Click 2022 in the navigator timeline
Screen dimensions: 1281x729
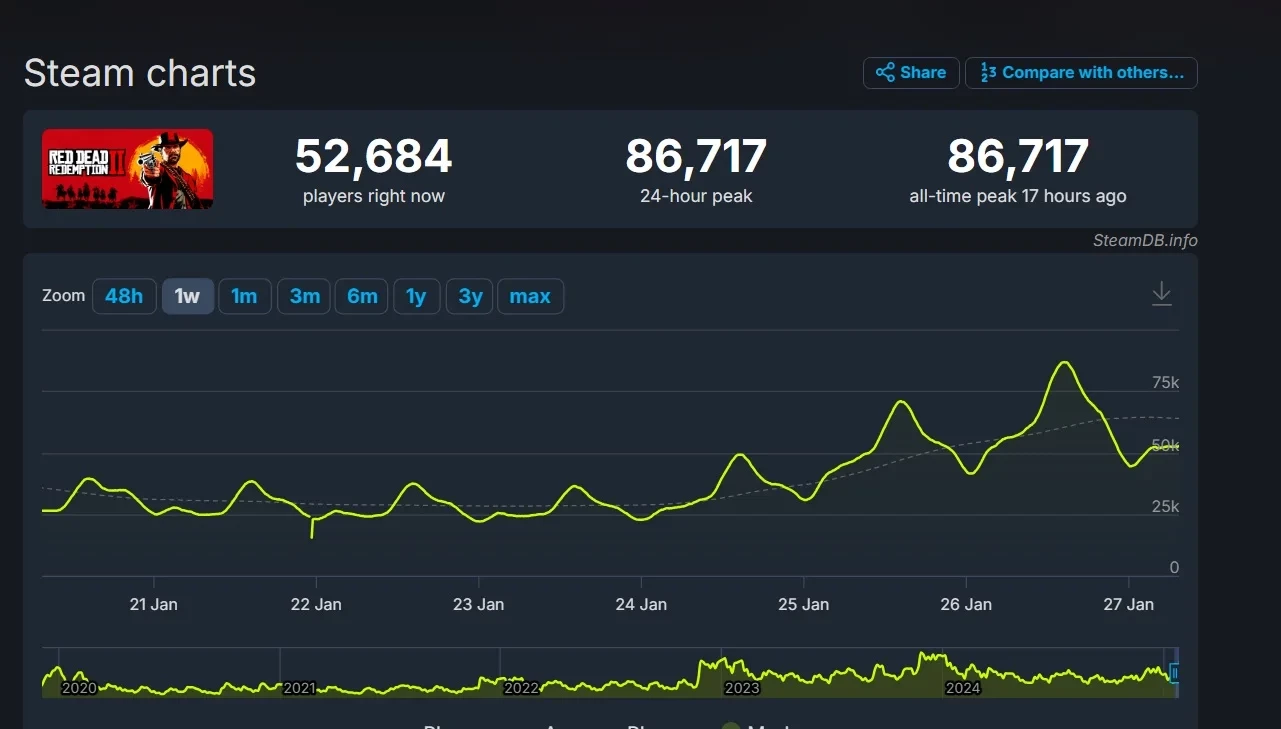pyautogui.click(x=521, y=688)
